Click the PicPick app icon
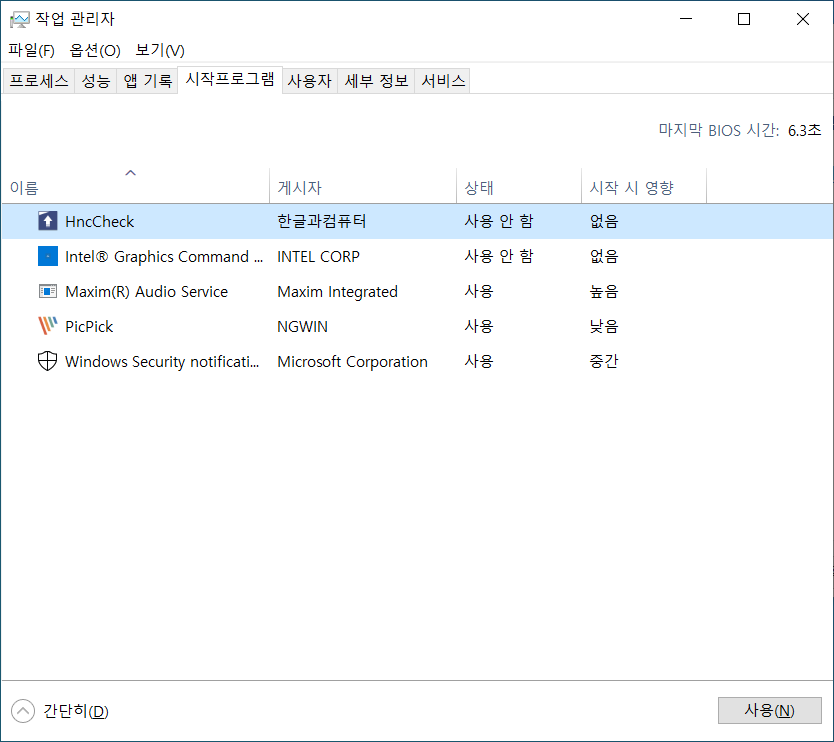Viewport: 834px width, 742px height. pyautogui.click(x=47, y=326)
